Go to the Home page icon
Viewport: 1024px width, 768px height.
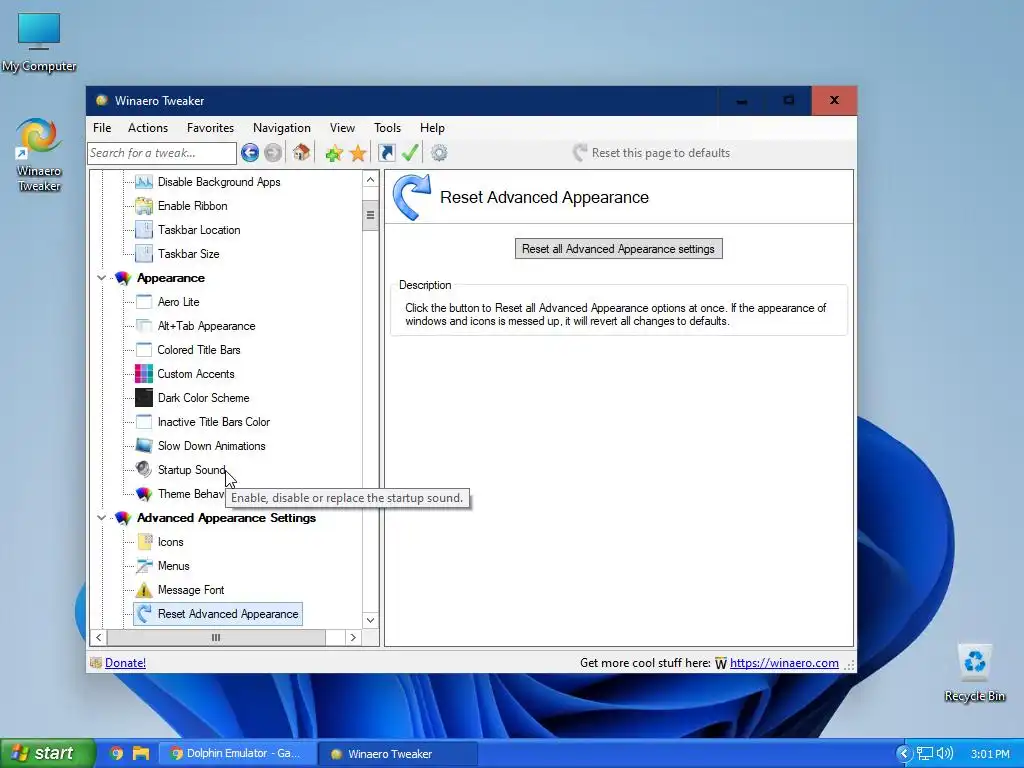coord(301,153)
